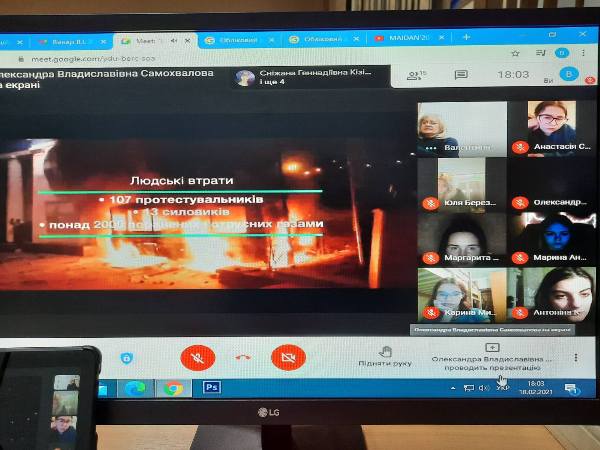Select Юля Берез... video tile

[x=462, y=184]
